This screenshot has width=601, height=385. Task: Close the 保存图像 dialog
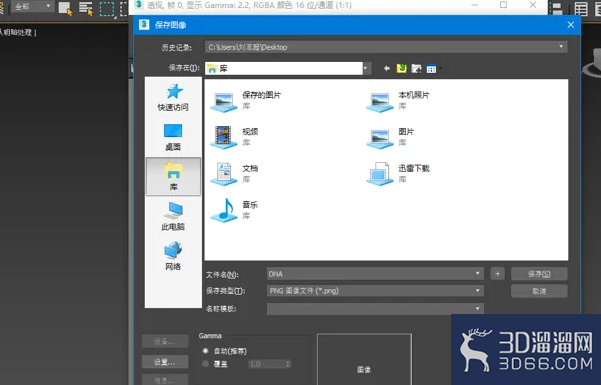click(571, 25)
